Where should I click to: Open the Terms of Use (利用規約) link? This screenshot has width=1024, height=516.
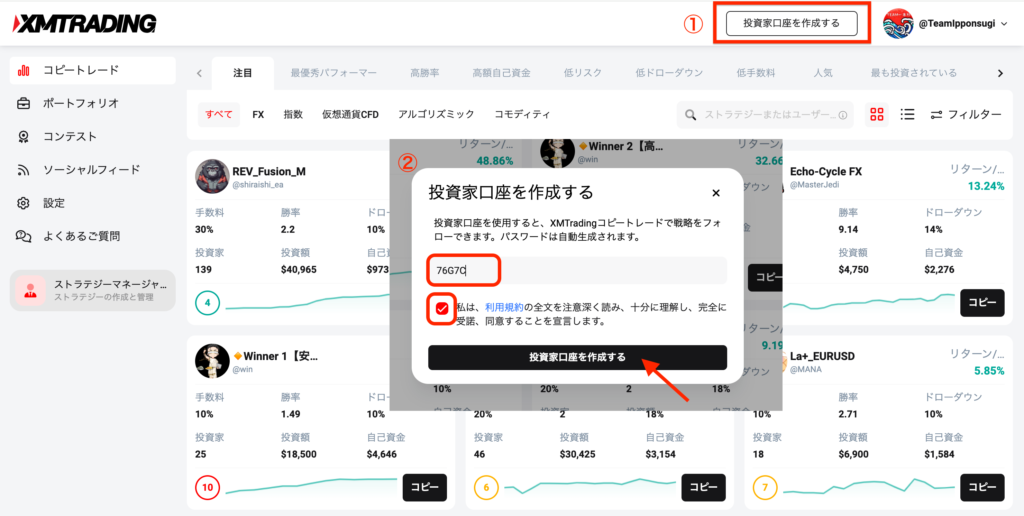(504, 306)
